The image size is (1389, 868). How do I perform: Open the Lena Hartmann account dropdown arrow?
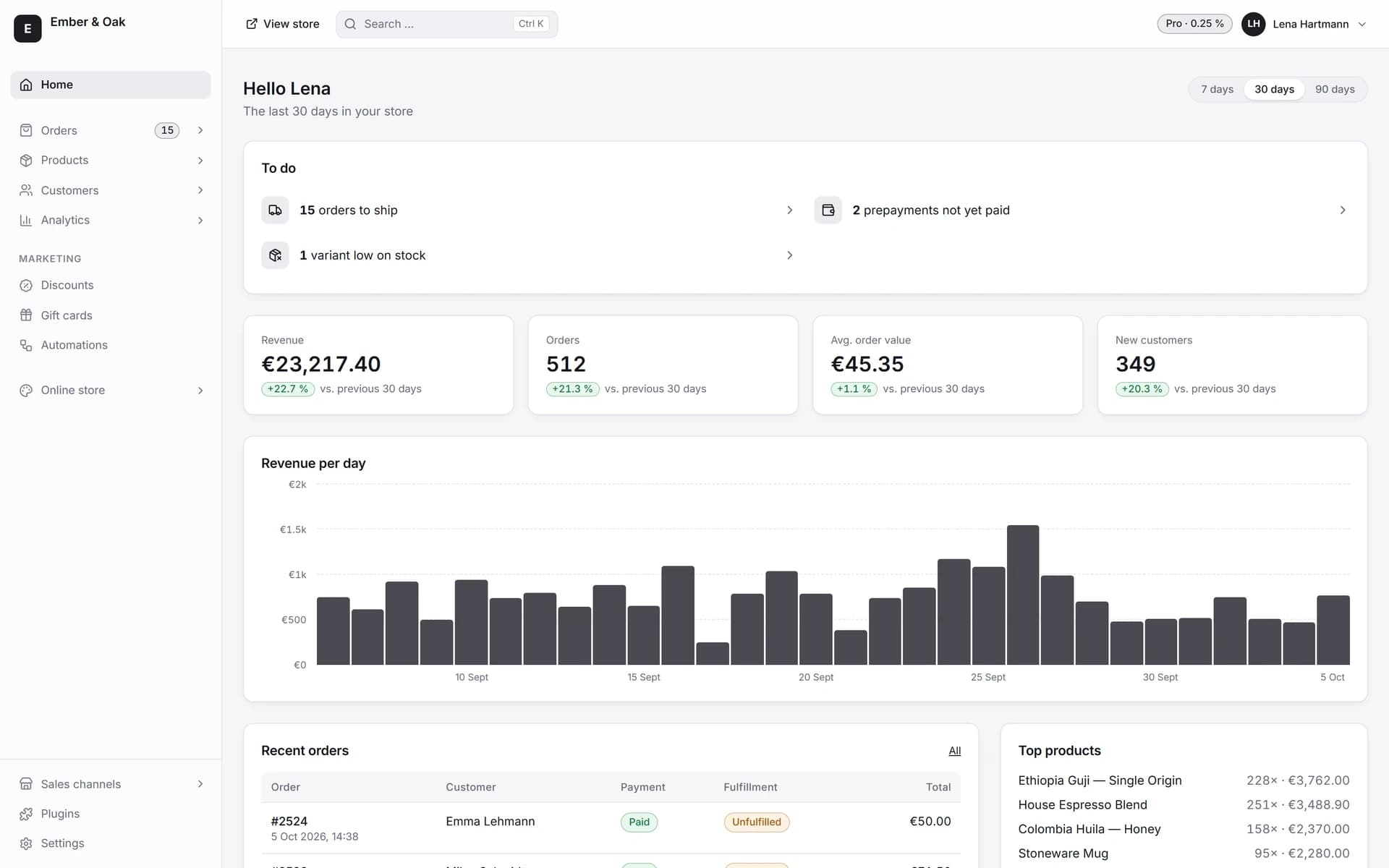[1362, 24]
